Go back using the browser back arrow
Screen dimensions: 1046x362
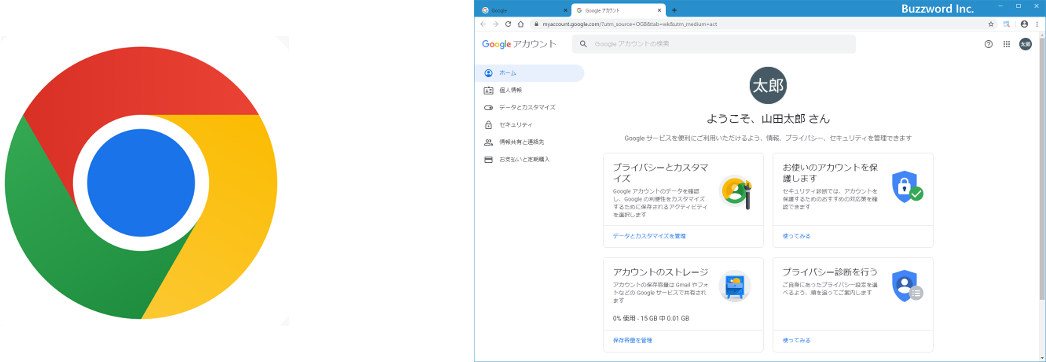click(x=483, y=24)
